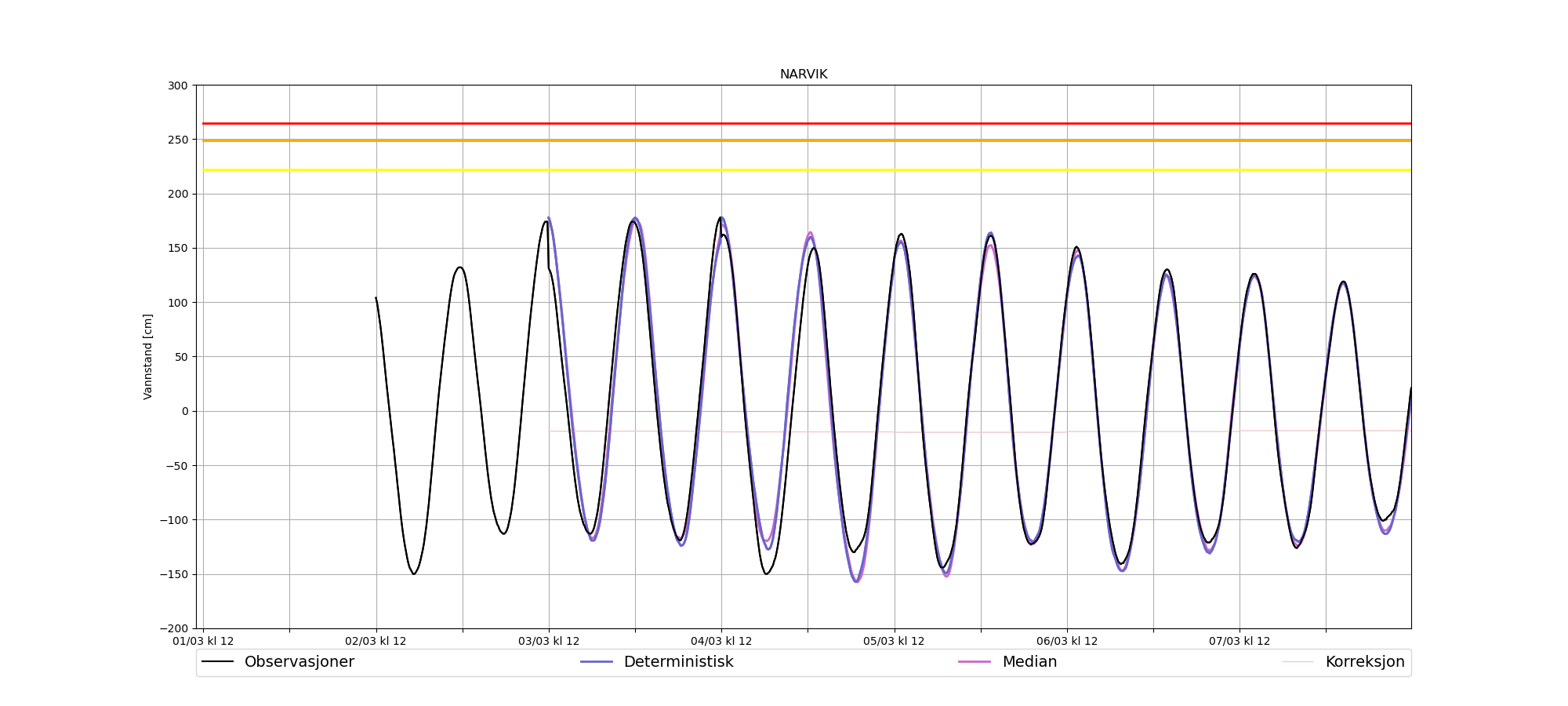Click the faint Korreksjon legend line swatch

(1298, 662)
